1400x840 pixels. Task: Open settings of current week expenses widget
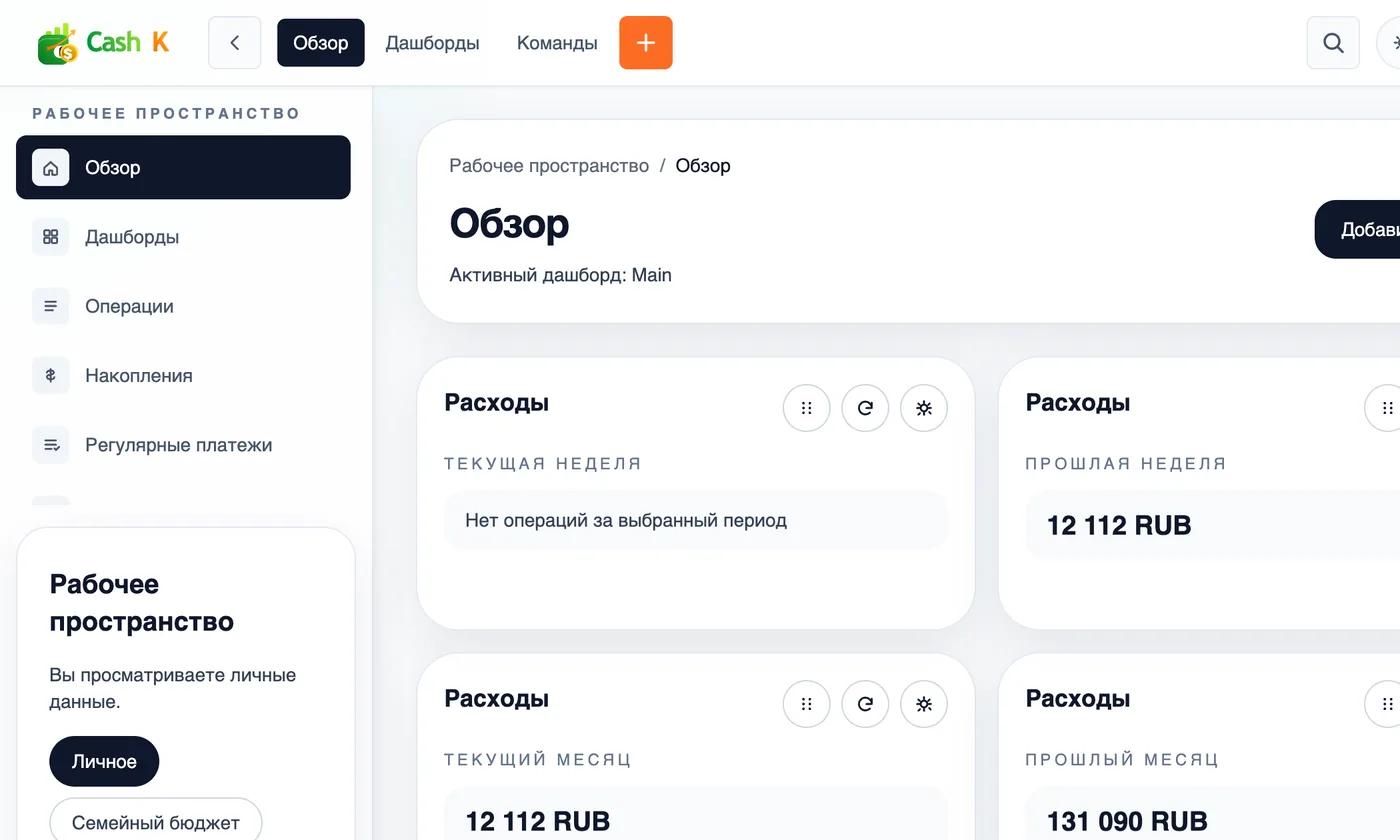pos(924,408)
